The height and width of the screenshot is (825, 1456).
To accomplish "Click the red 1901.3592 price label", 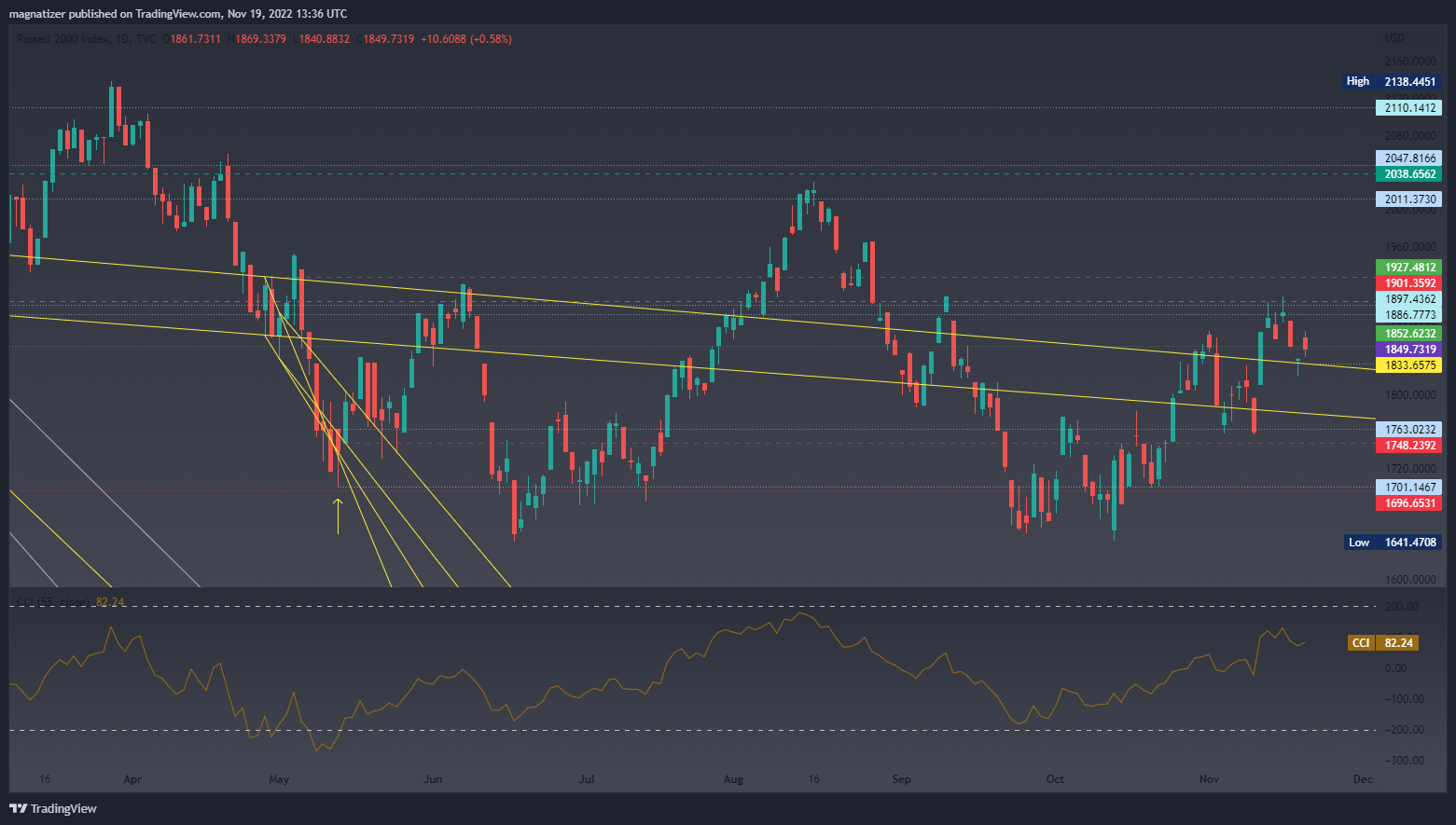I will coord(1408,283).
